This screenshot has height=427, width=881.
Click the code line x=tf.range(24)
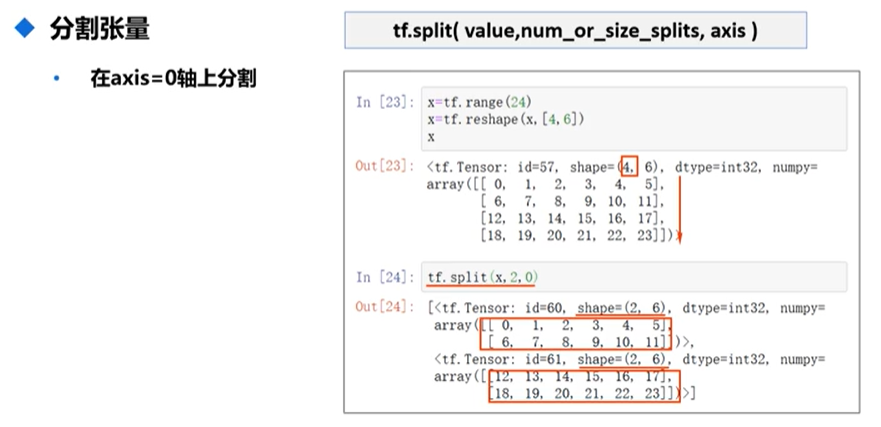479,102
